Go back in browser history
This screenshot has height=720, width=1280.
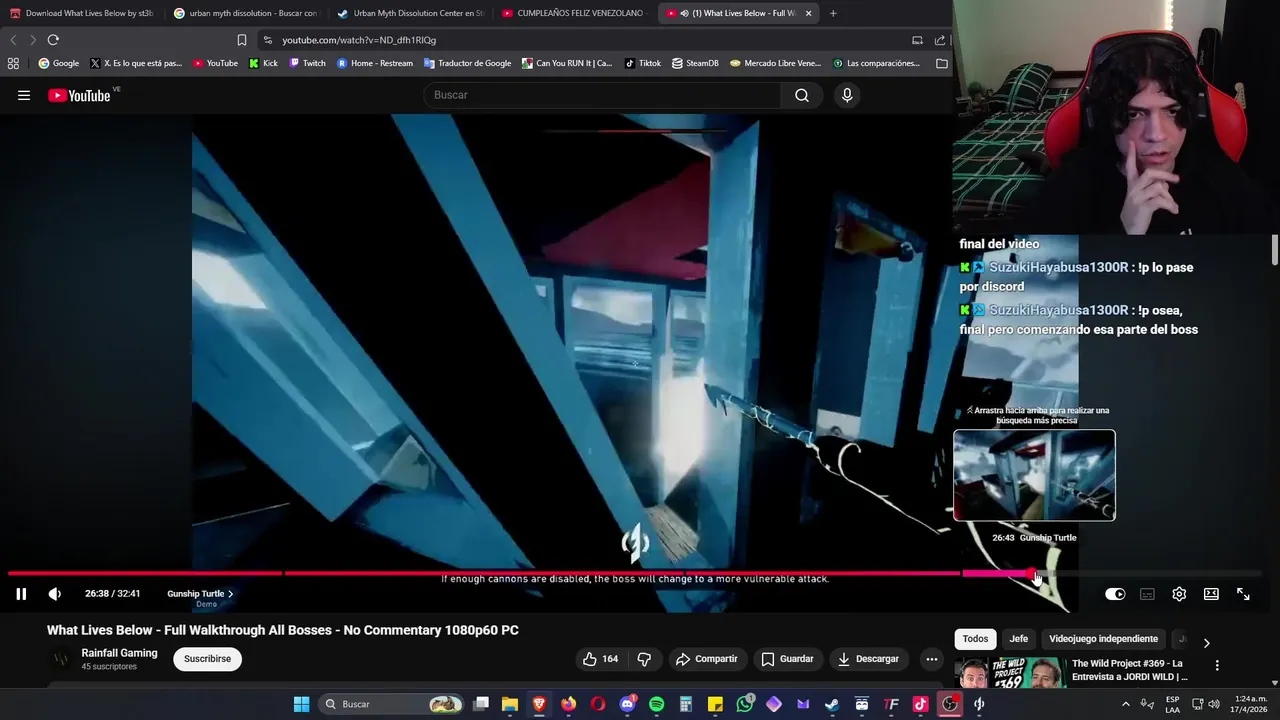pos(13,40)
